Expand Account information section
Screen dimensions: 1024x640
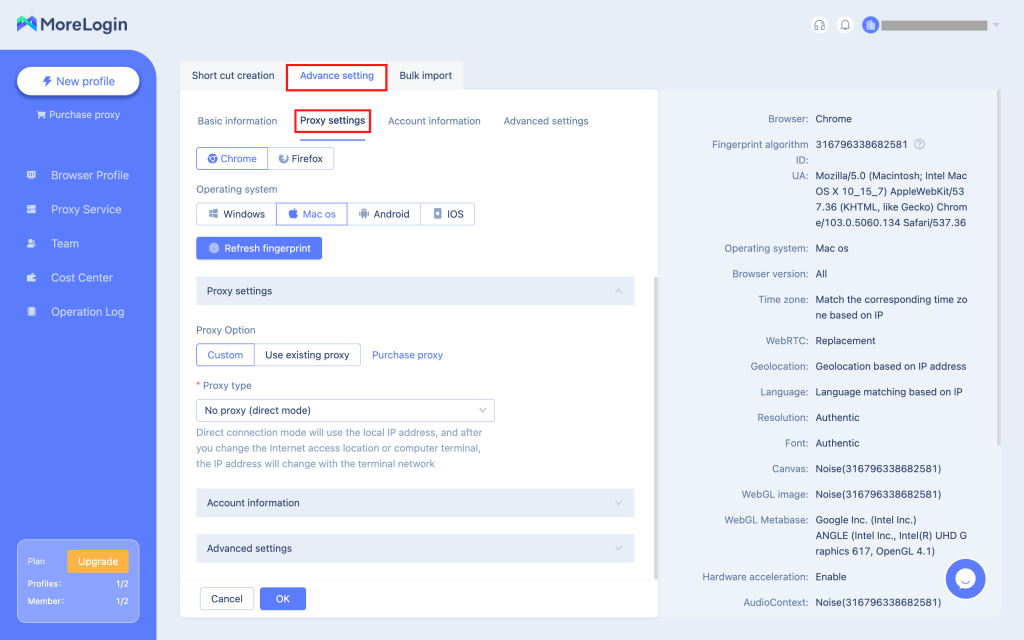[415, 503]
